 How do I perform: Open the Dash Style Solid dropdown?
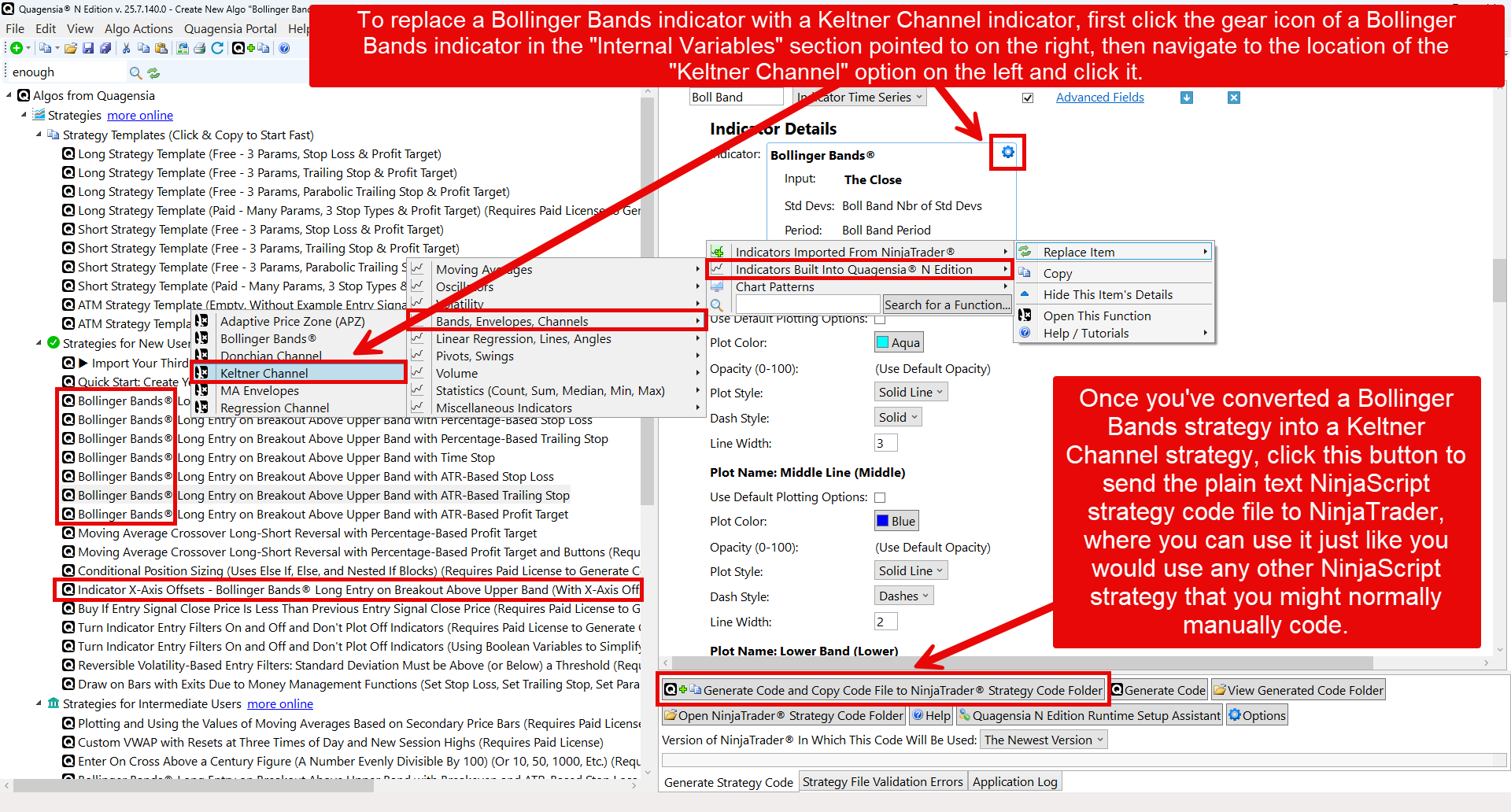[x=898, y=417]
